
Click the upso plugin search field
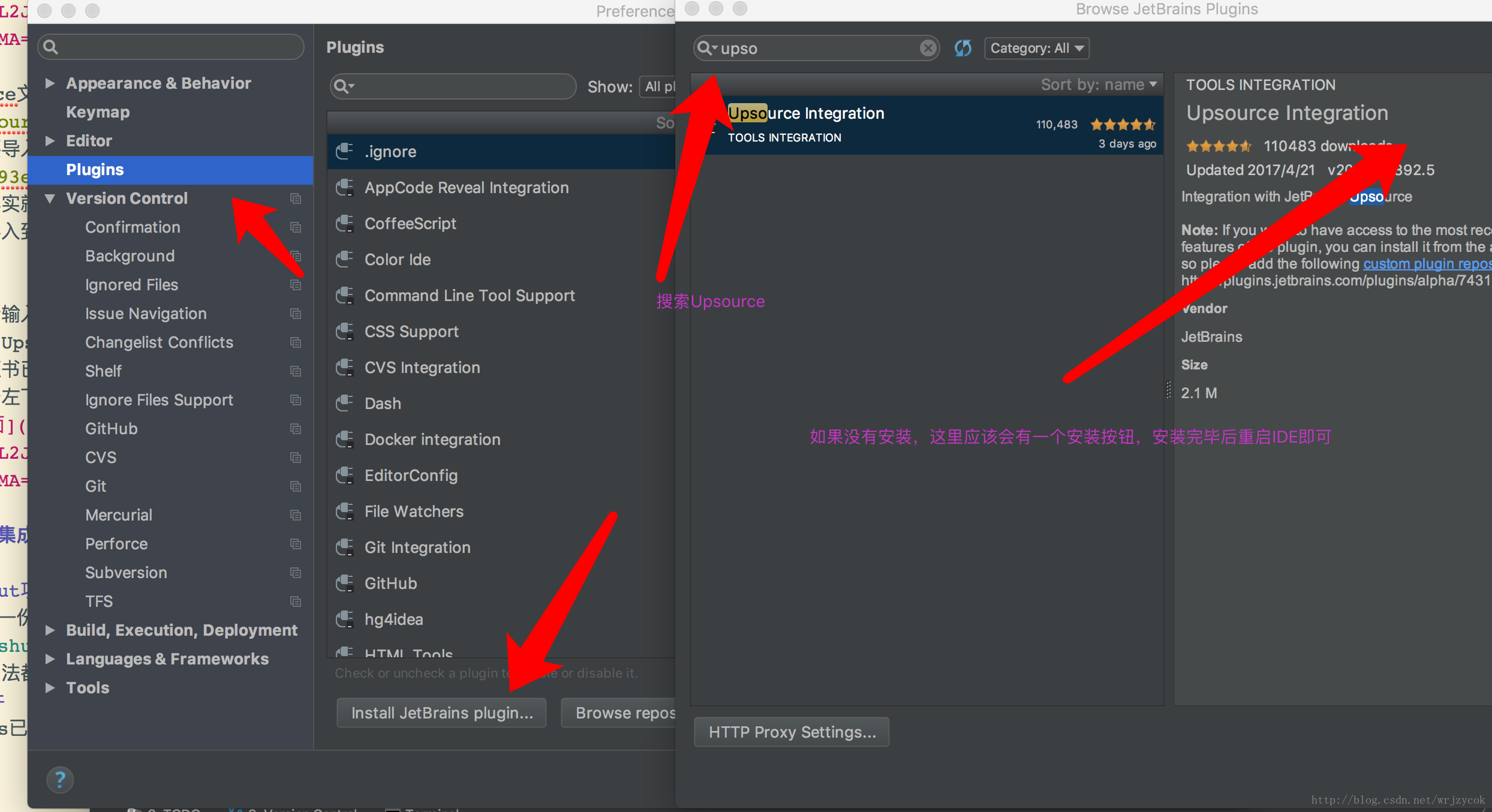point(817,48)
